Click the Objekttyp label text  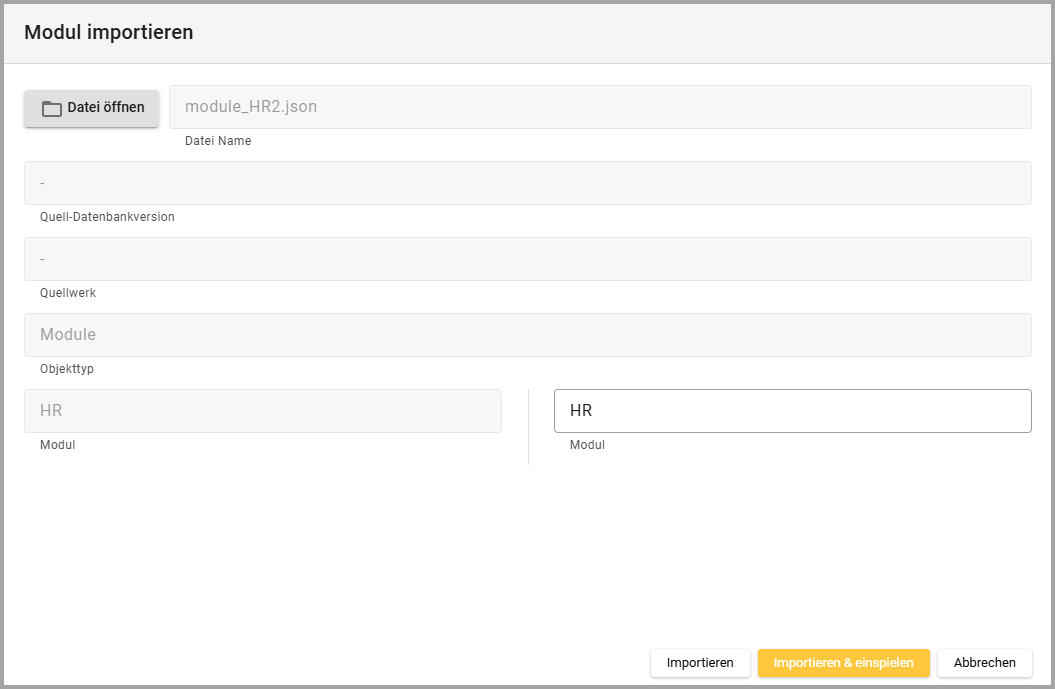67,369
